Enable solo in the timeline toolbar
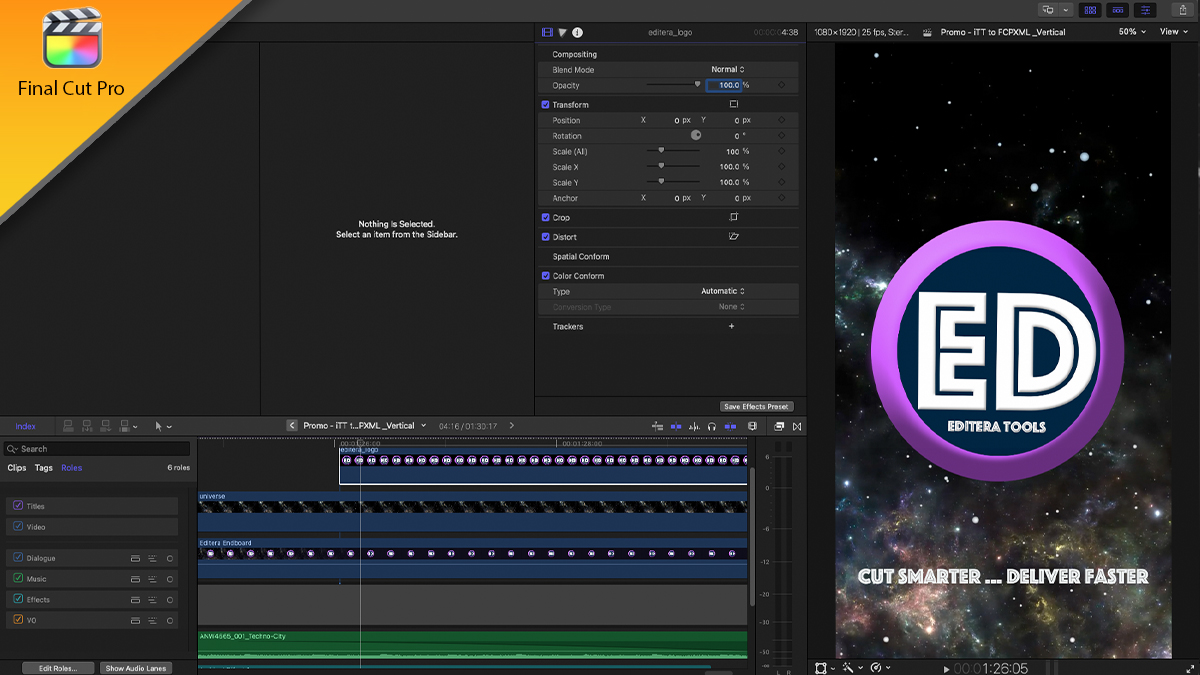This screenshot has width=1200, height=675. point(712,425)
